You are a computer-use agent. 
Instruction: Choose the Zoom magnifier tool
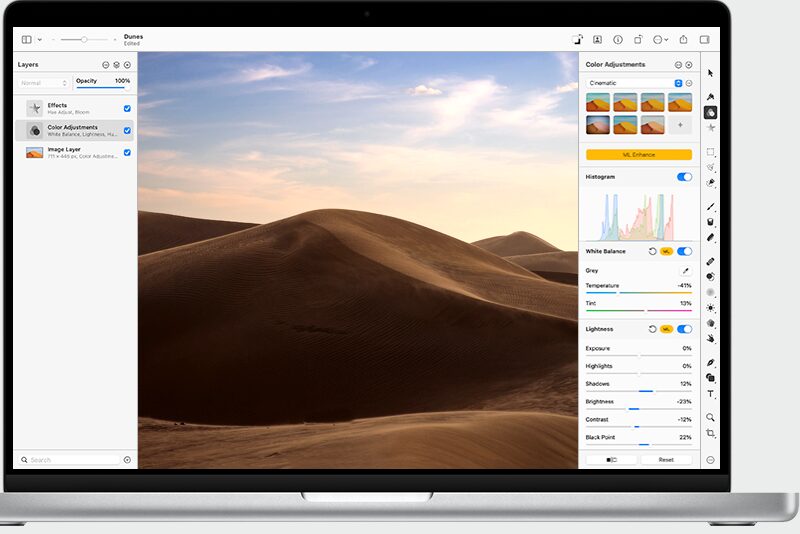pos(710,417)
